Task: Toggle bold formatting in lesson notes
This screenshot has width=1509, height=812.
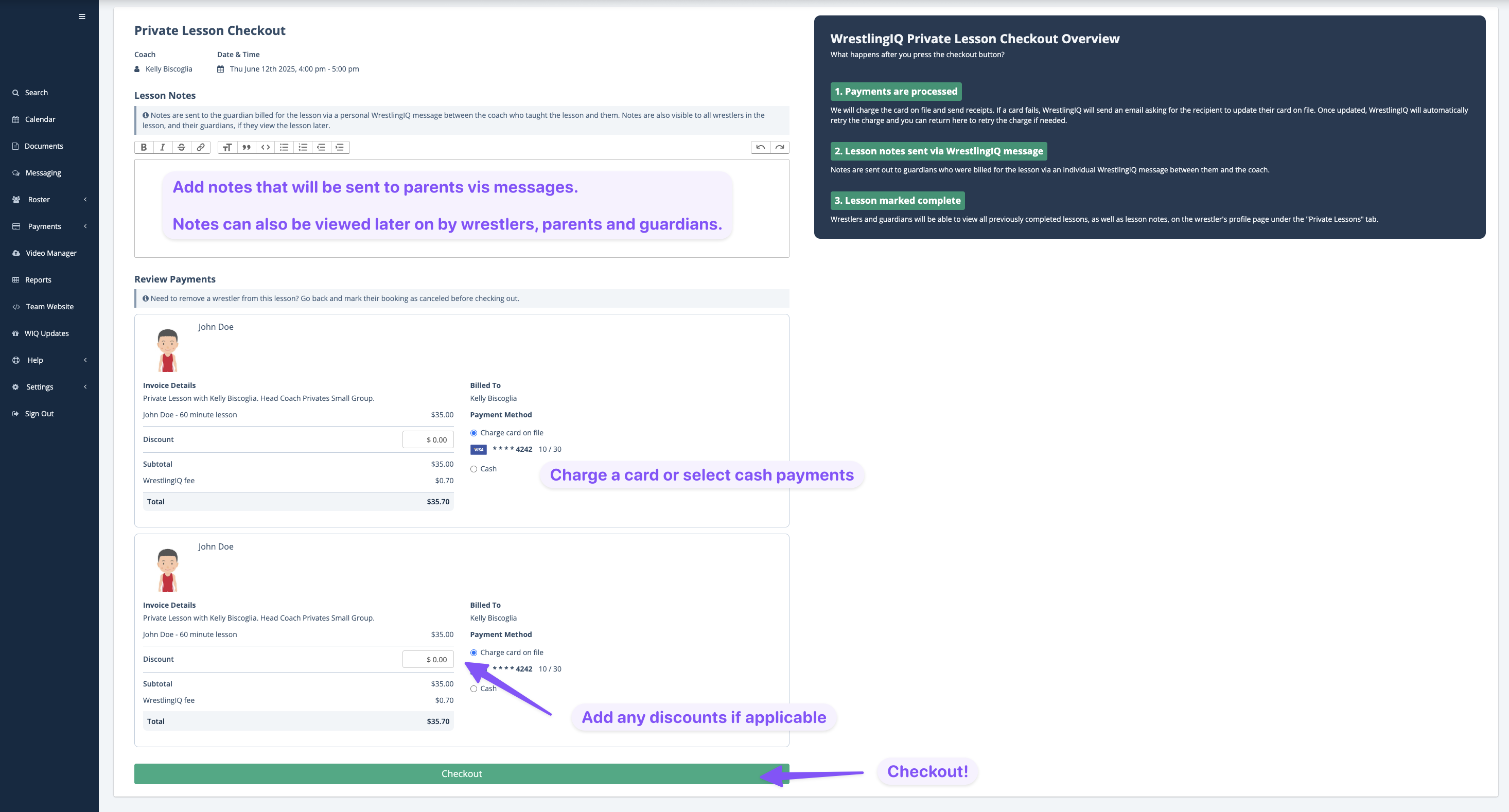Action: click(144, 147)
